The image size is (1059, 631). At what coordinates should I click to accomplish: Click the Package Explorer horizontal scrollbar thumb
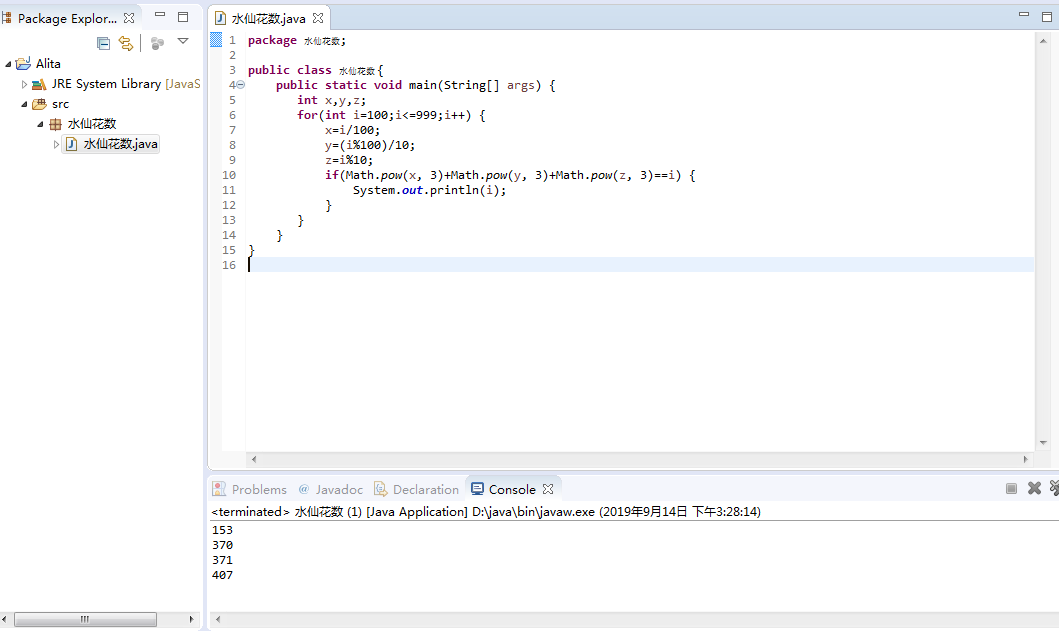(85, 619)
